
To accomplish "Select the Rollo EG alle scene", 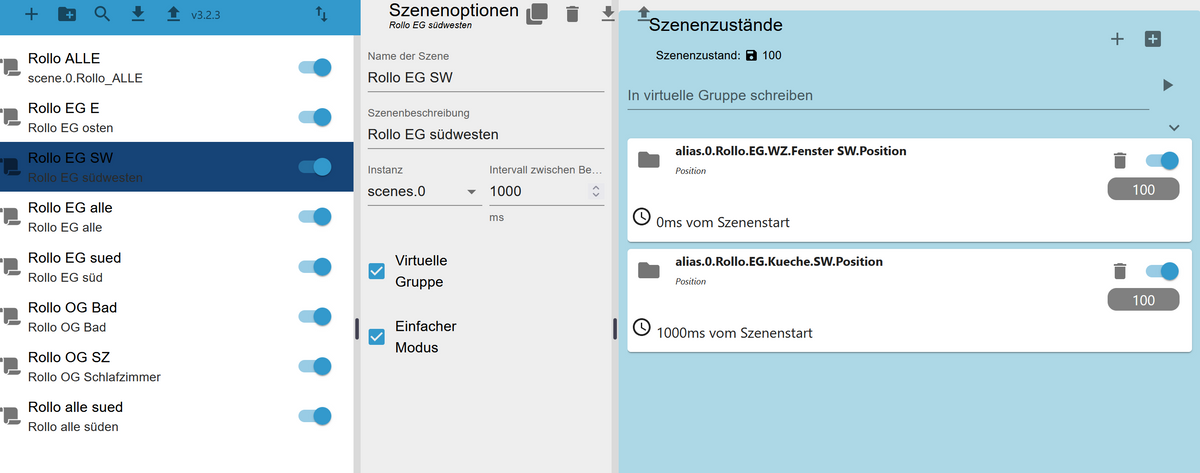I will point(150,216).
